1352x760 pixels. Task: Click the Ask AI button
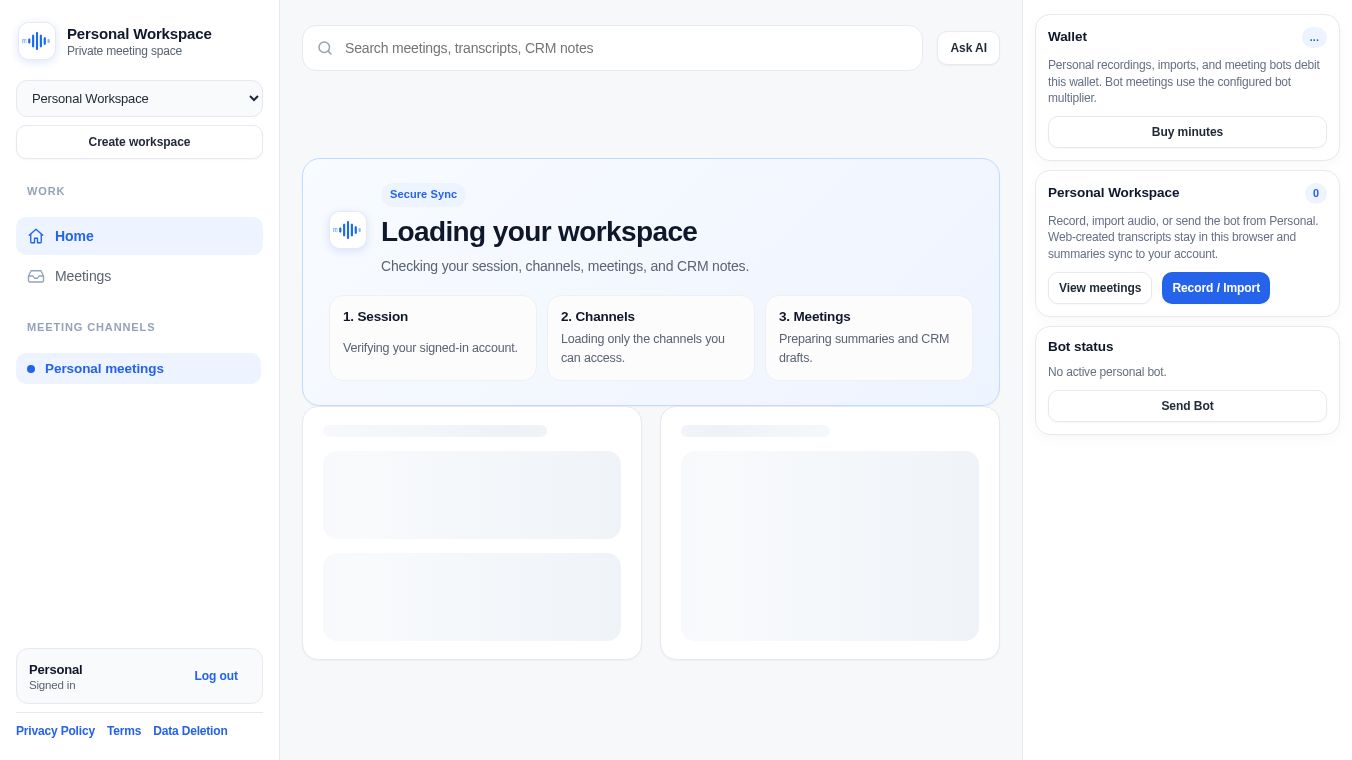[x=968, y=48]
